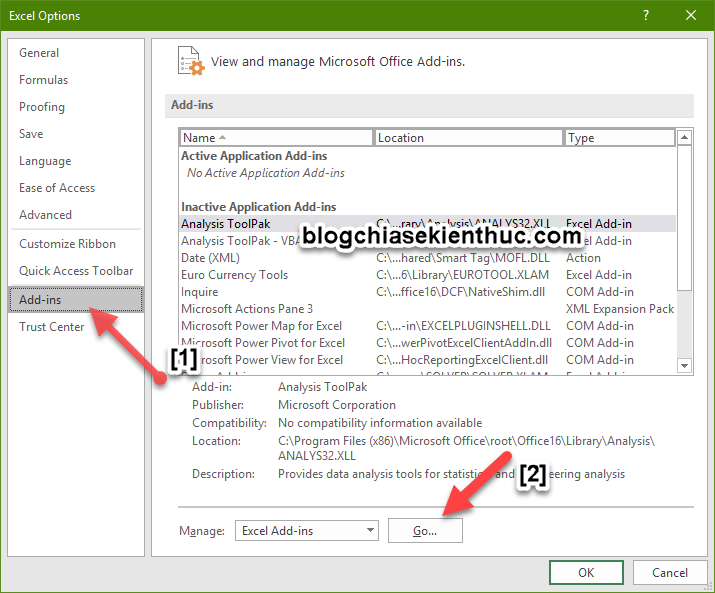Click the Go... button

[425, 531]
